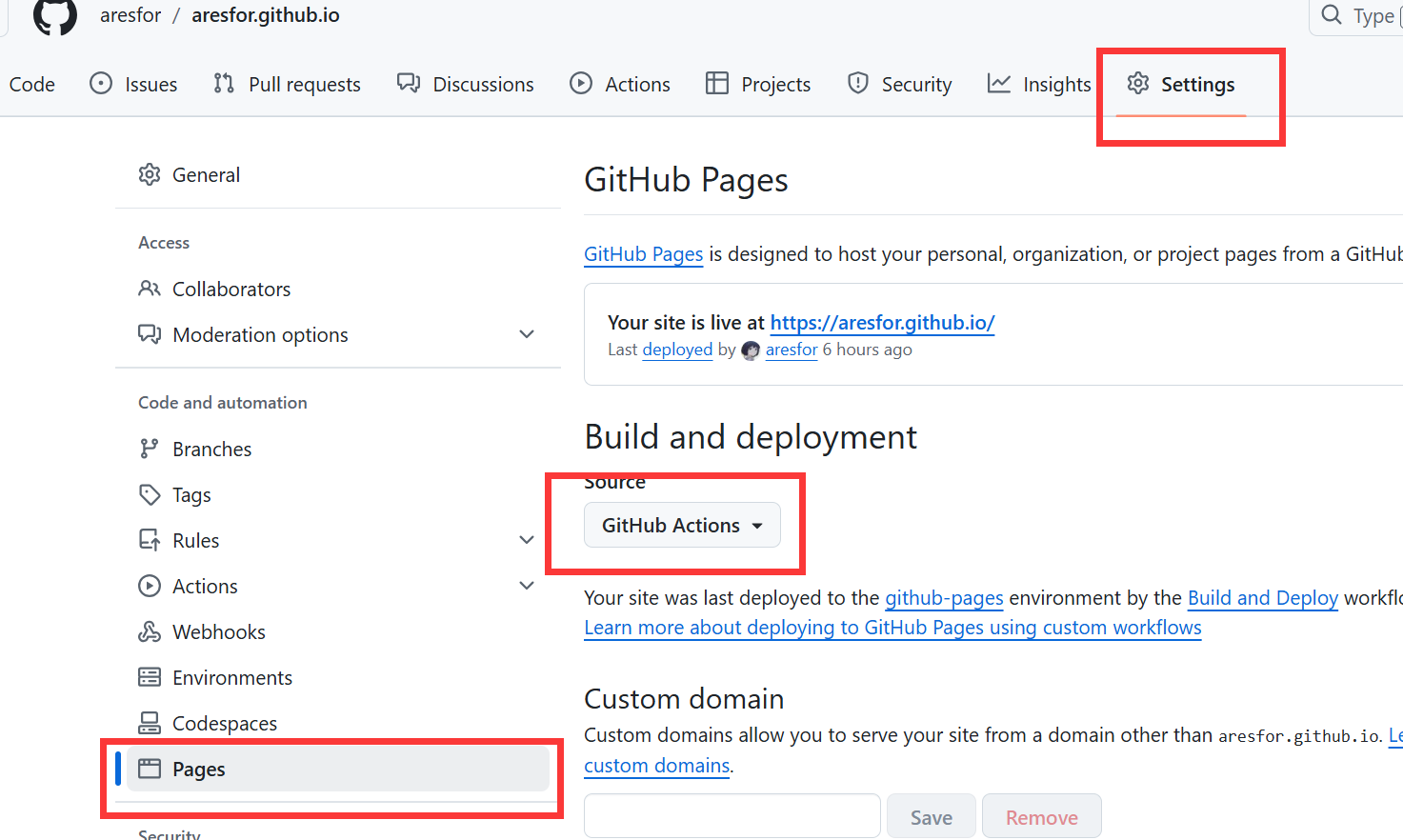1403x840 pixels.
Task: Open the 'deployed' link
Action: coord(677,350)
